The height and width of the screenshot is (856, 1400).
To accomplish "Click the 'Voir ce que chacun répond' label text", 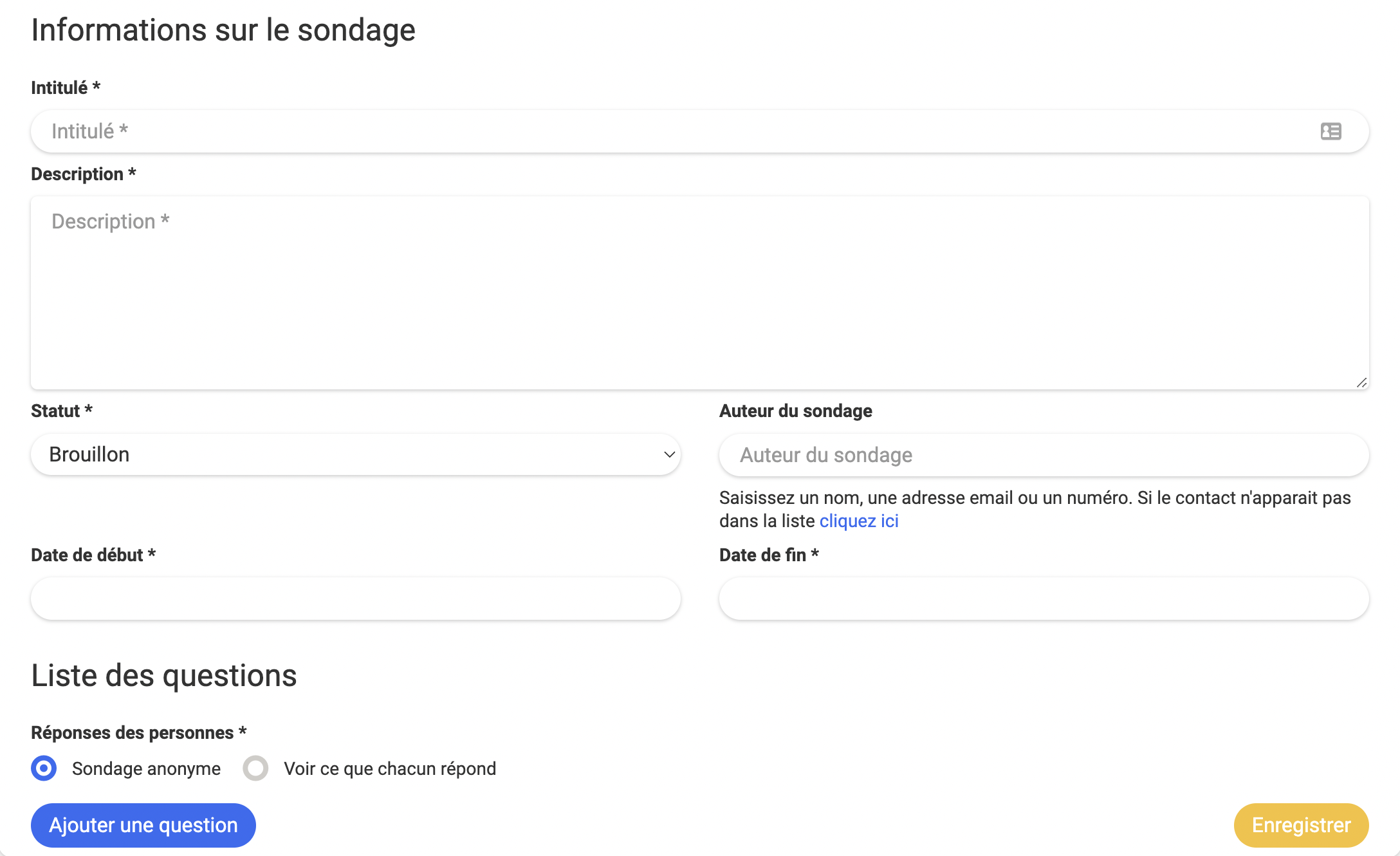I will coord(390,768).
